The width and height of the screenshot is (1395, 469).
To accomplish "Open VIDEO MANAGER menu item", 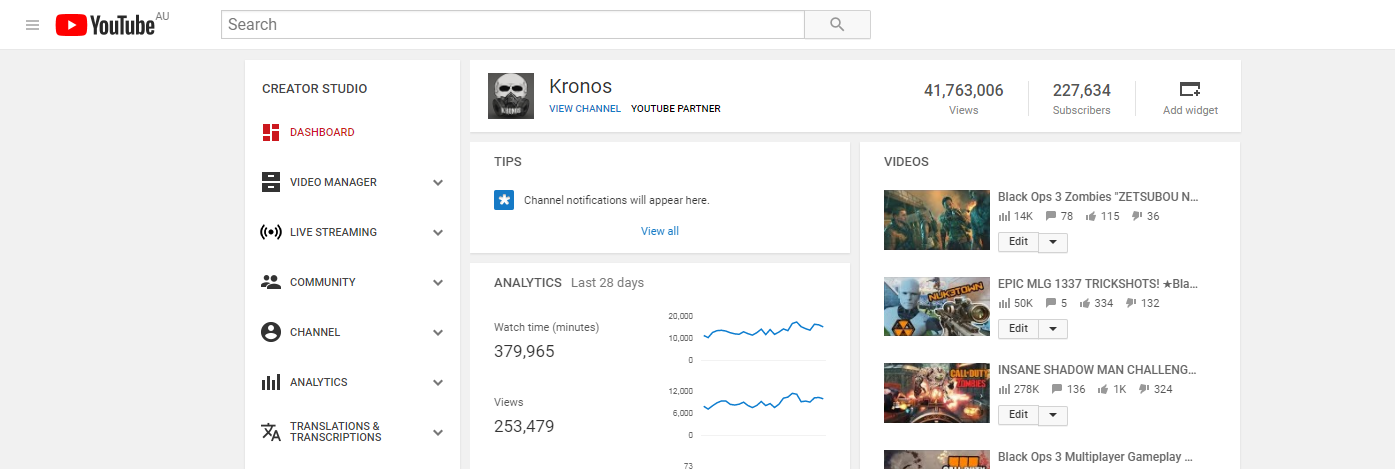I will click(333, 182).
